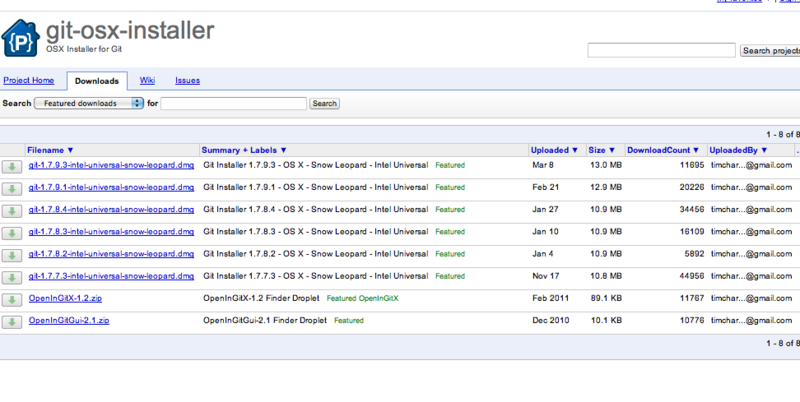Viewport: 800px width, 402px height.
Task: Switch to the Wiki tab
Action: [147, 81]
